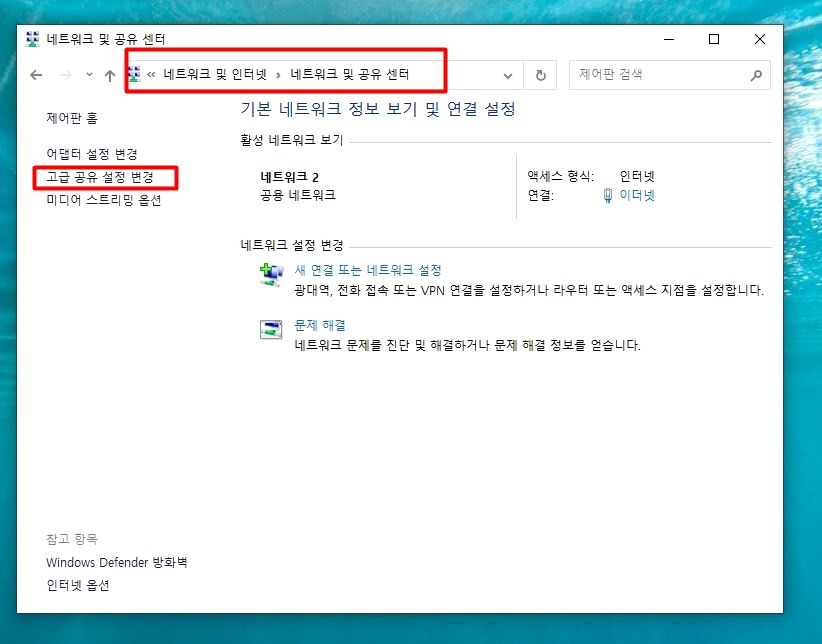Click the double chevron in the breadcrumb
Viewport: 822px width, 644px height.
(151, 75)
